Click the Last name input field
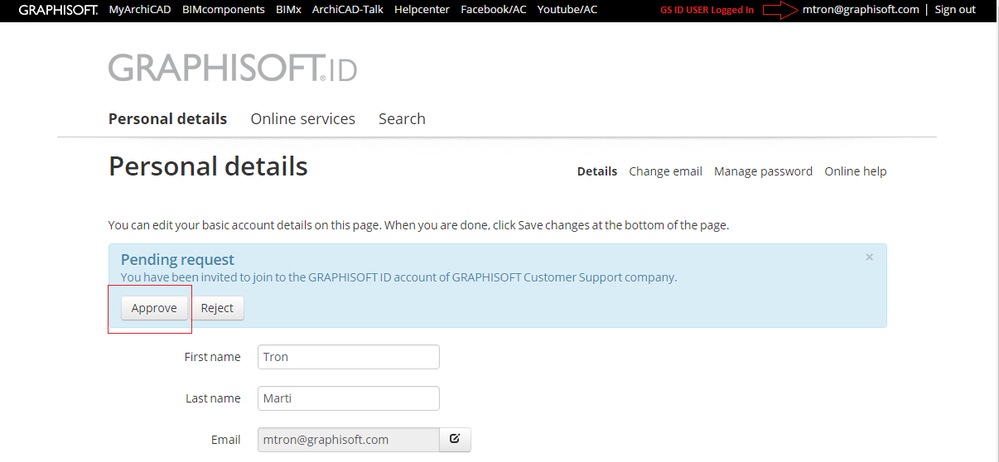This screenshot has width=999, height=462. click(x=349, y=398)
